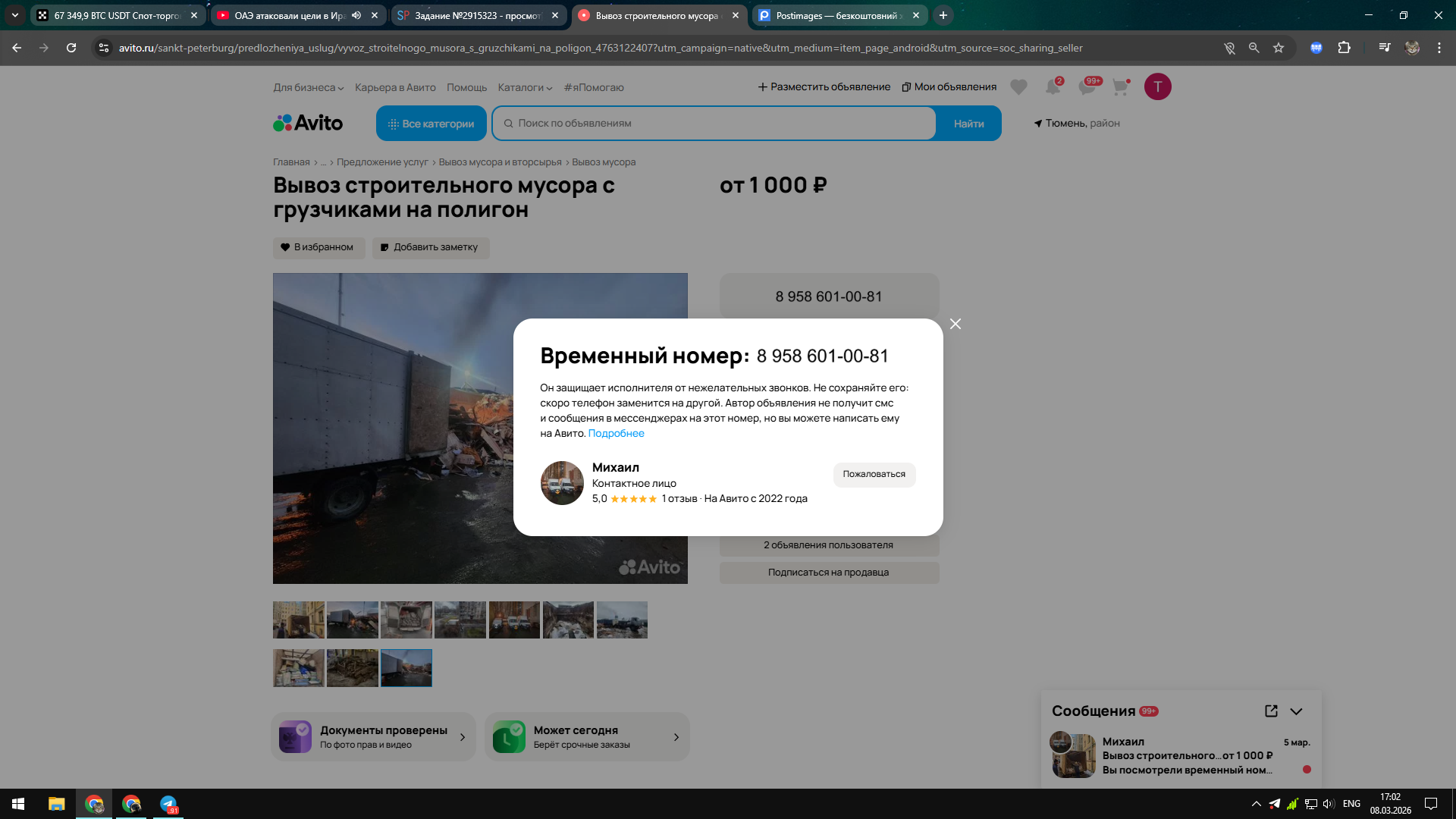Open the notifications bell icon
This screenshot has width=1456, height=819.
pos(1053,87)
